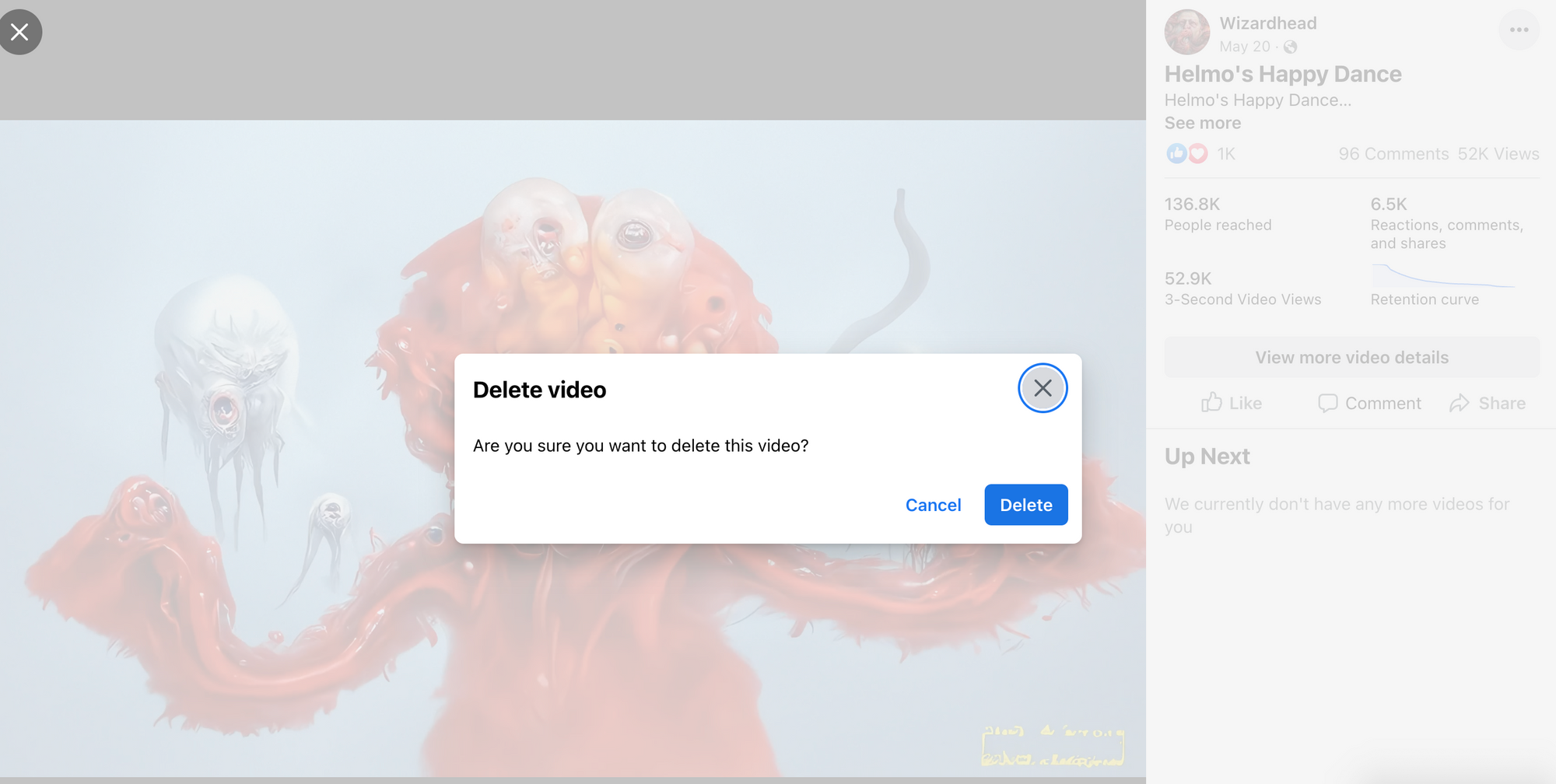Image resolution: width=1556 pixels, height=784 pixels.
Task: Open the 1K reactions count
Action: 1226,154
